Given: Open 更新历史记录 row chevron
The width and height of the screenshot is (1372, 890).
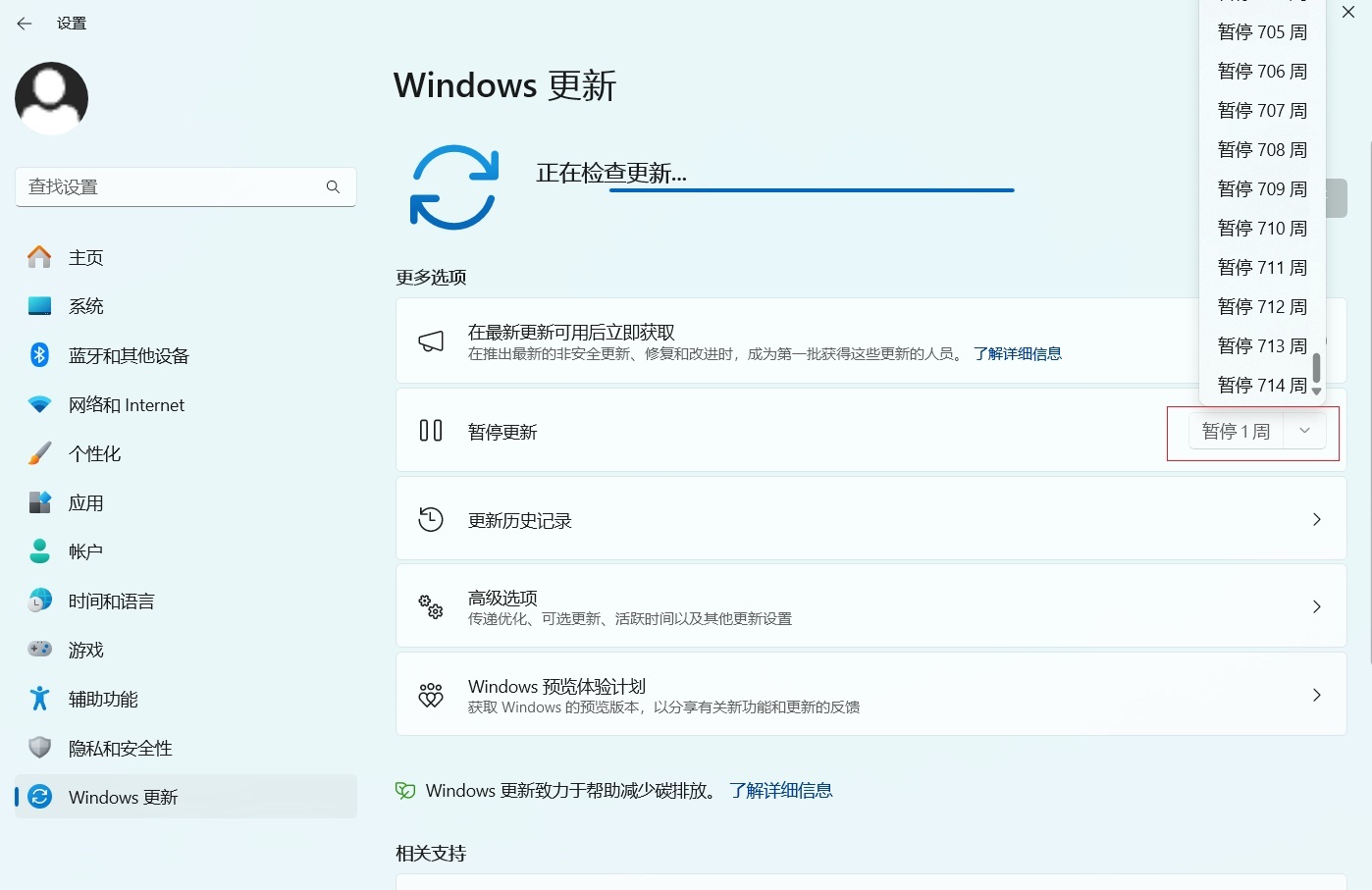Looking at the screenshot, I should click(x=1317, y=519).
